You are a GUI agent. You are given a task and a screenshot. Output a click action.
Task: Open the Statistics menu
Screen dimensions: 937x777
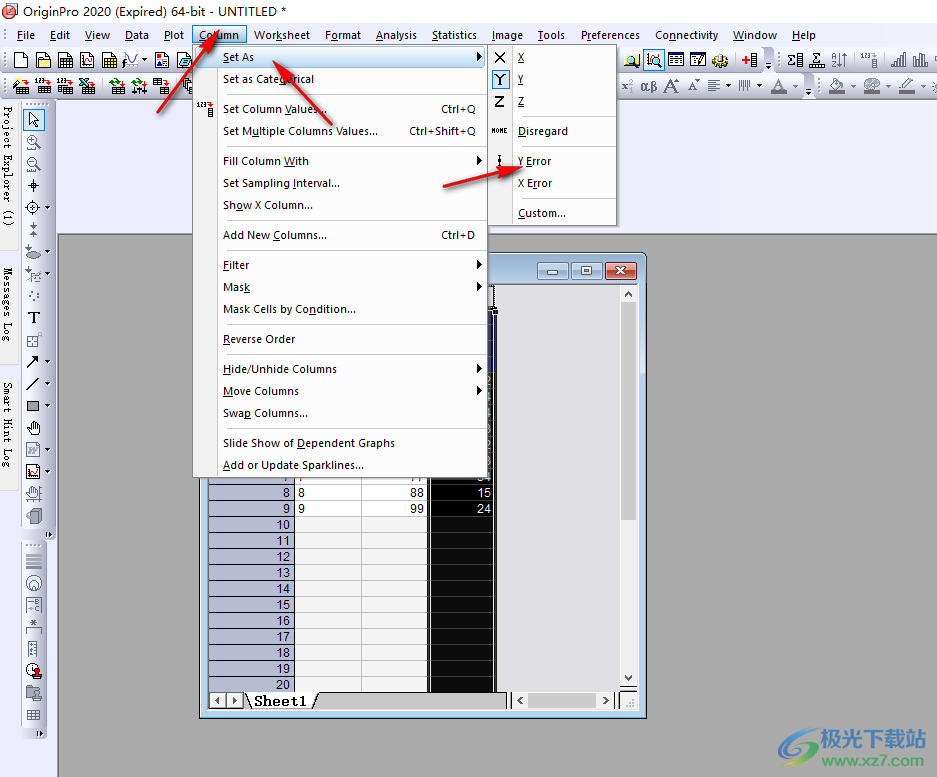pos(454,35)
